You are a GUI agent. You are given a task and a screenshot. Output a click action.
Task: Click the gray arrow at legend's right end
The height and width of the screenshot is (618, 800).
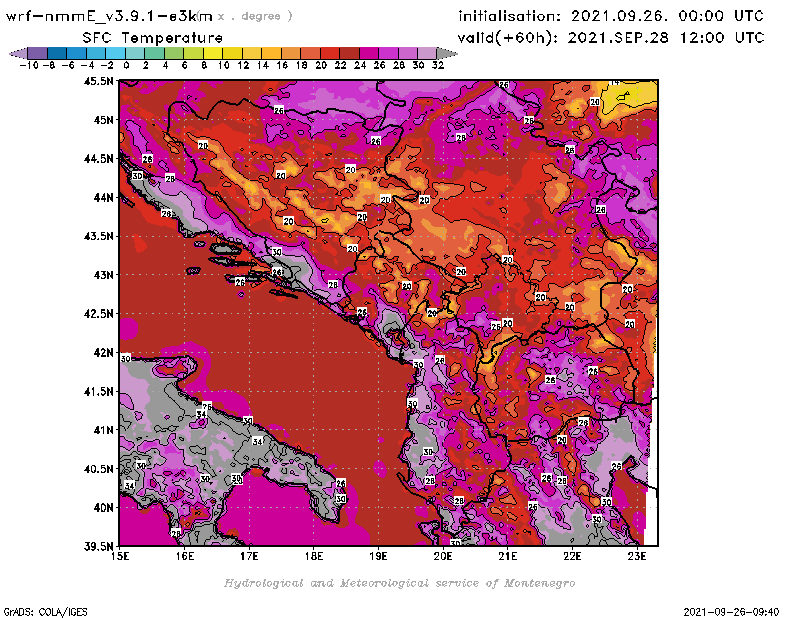(x=446, y=53)
